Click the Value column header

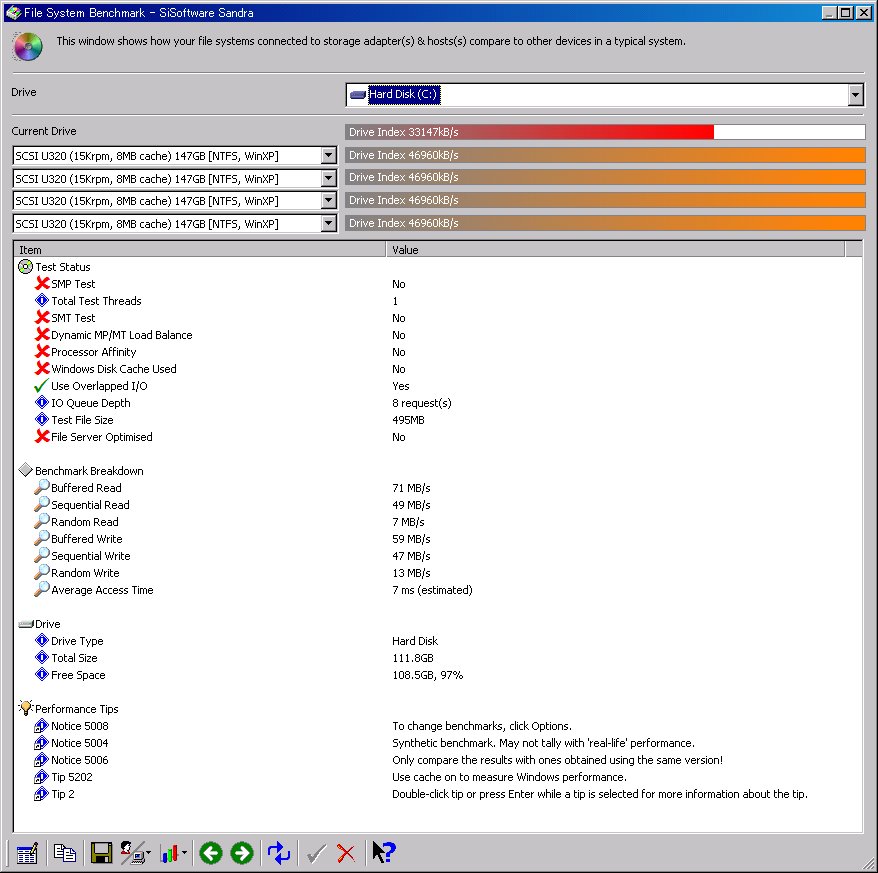[x=615, y=250]
